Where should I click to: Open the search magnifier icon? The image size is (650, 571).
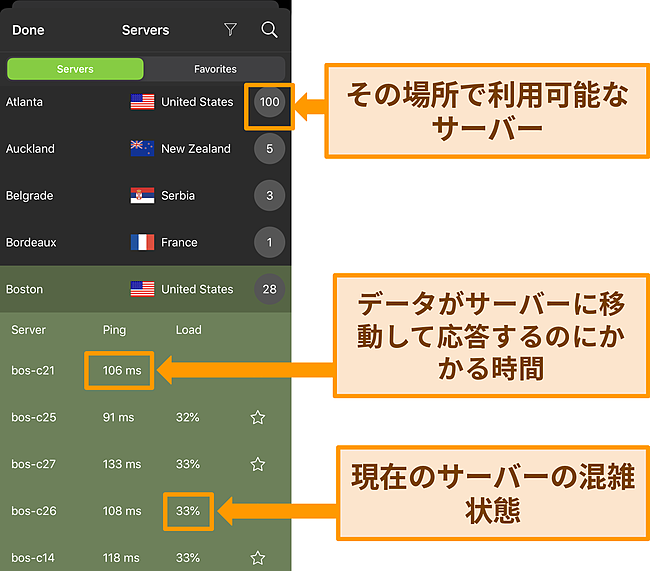(269, 29)
